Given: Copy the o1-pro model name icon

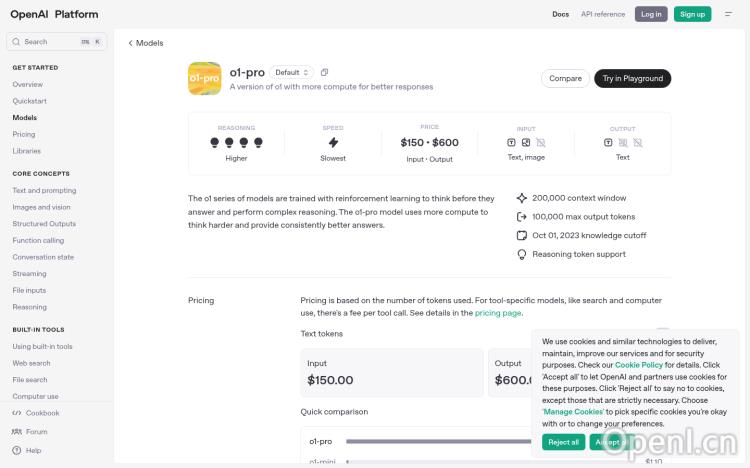Looking at the screenshot, I should point(325,72).
